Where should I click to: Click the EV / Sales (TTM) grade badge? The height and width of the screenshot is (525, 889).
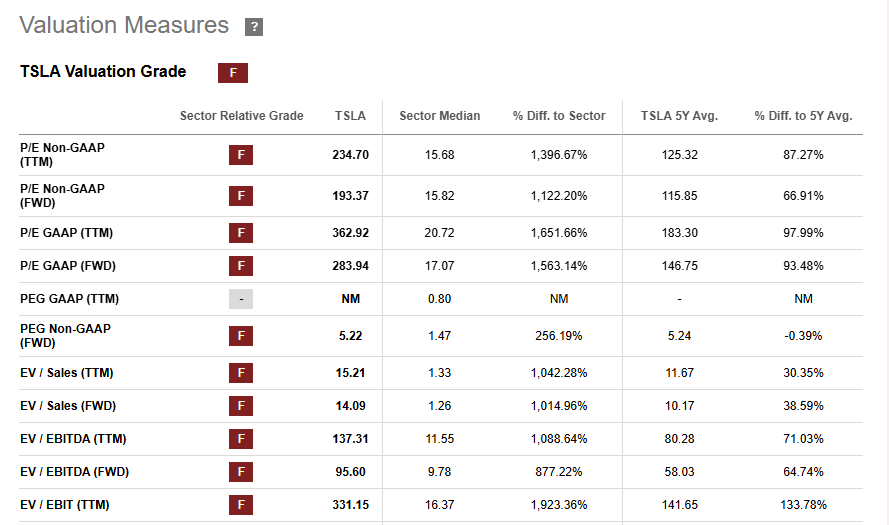(240, 373)
